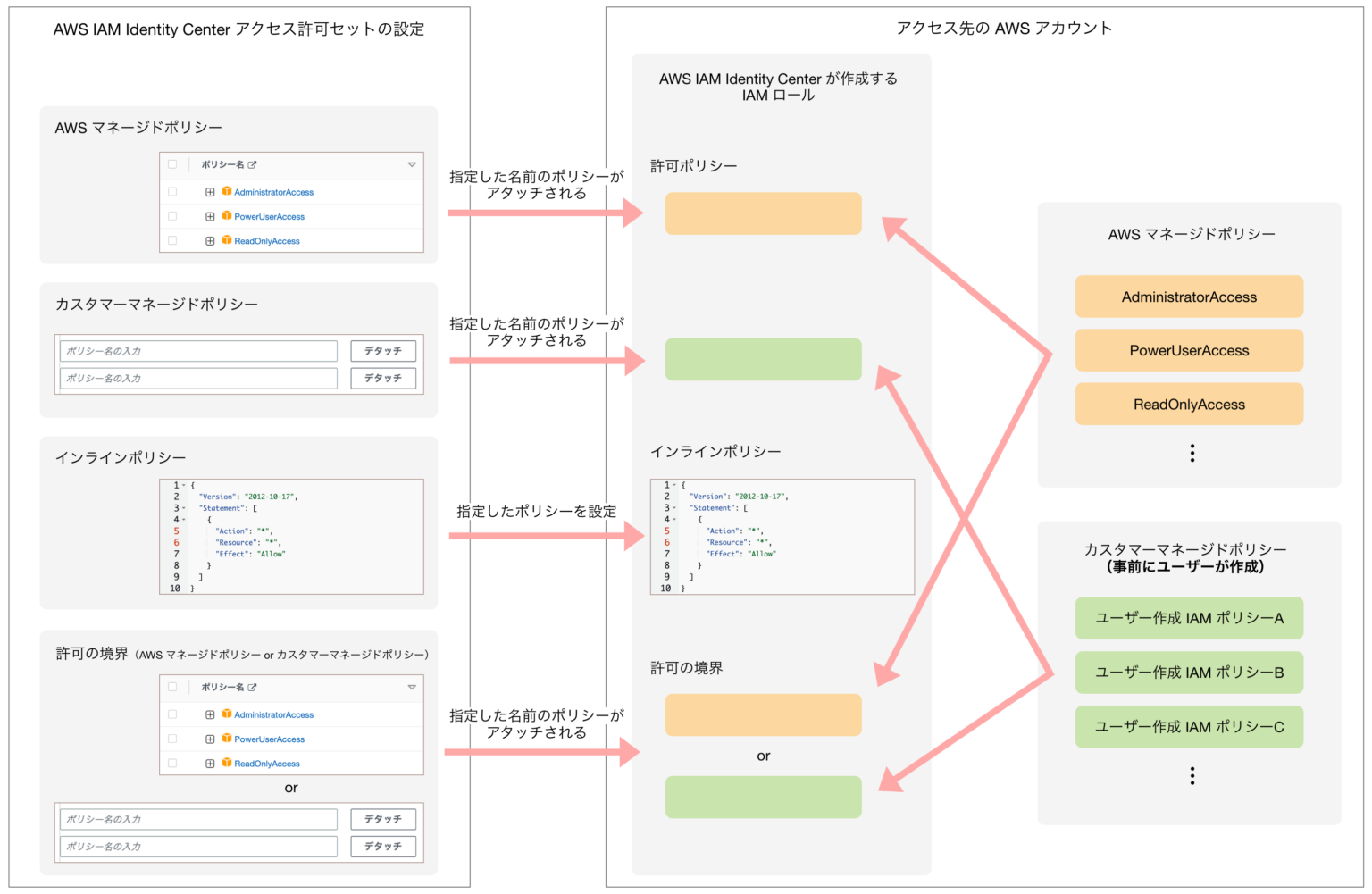Click PowerUserAccess policy icon in 許可の境界 section
Viewport: 1372px width, 894px height.
pos(228,739)
